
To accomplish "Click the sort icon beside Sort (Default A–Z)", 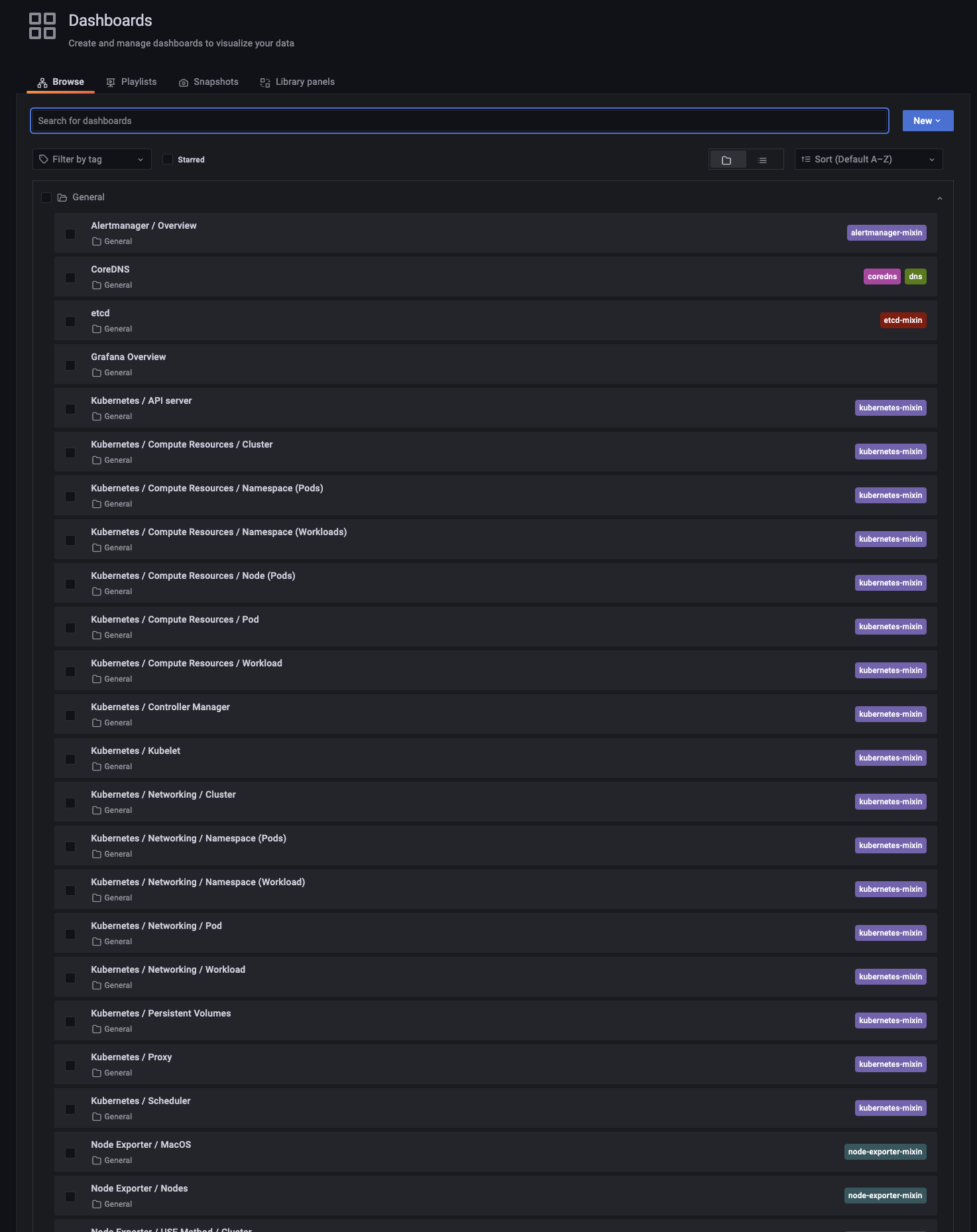I will click(x=806, y=159).
